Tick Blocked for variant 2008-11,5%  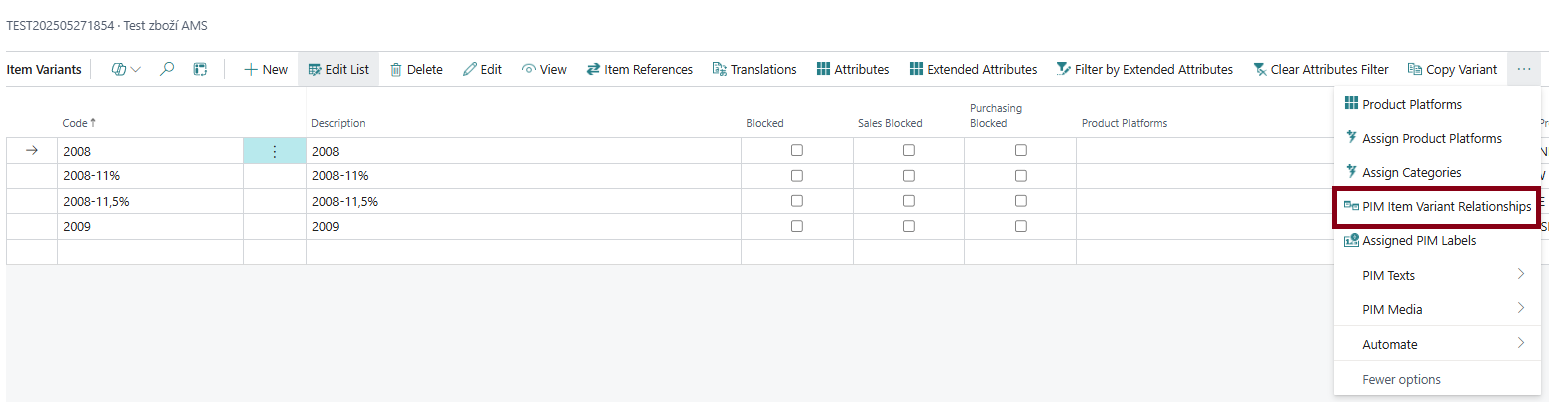click(x=797, y=201)
